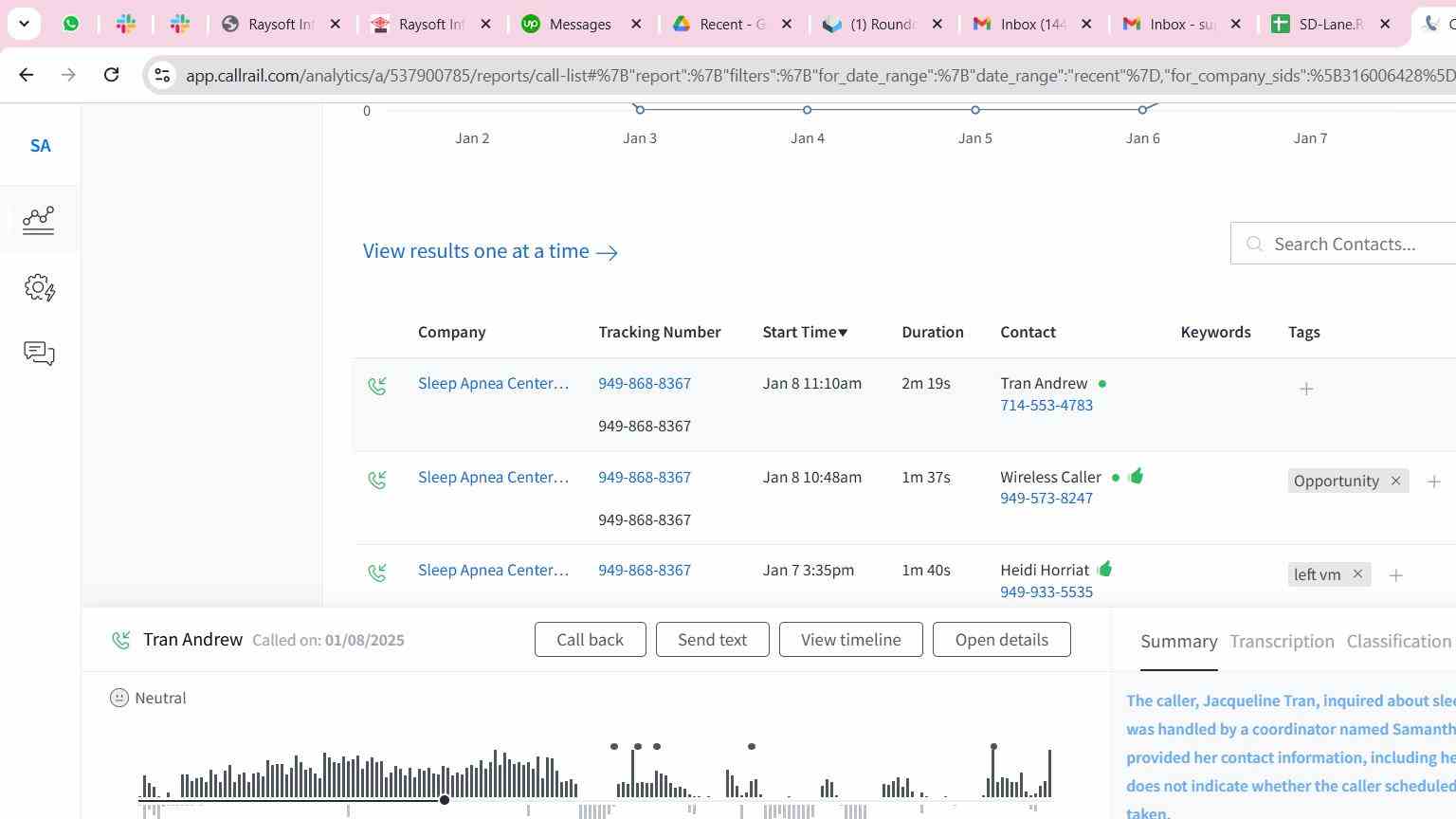This screenshot has width=1456, height=819.
Task: Open the SA account switcher
Action: [x=40, y=146]
